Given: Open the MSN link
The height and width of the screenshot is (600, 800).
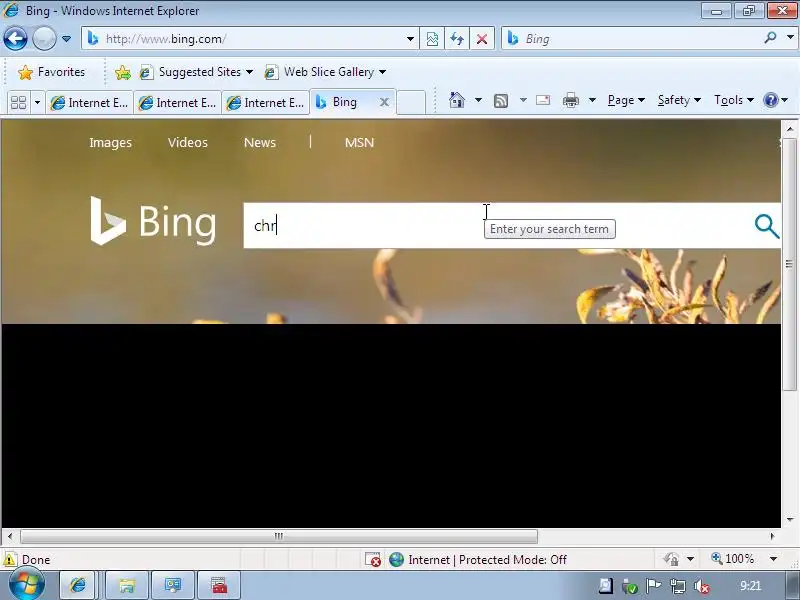Looking at the screenshot, I should [x=359, y=142].
